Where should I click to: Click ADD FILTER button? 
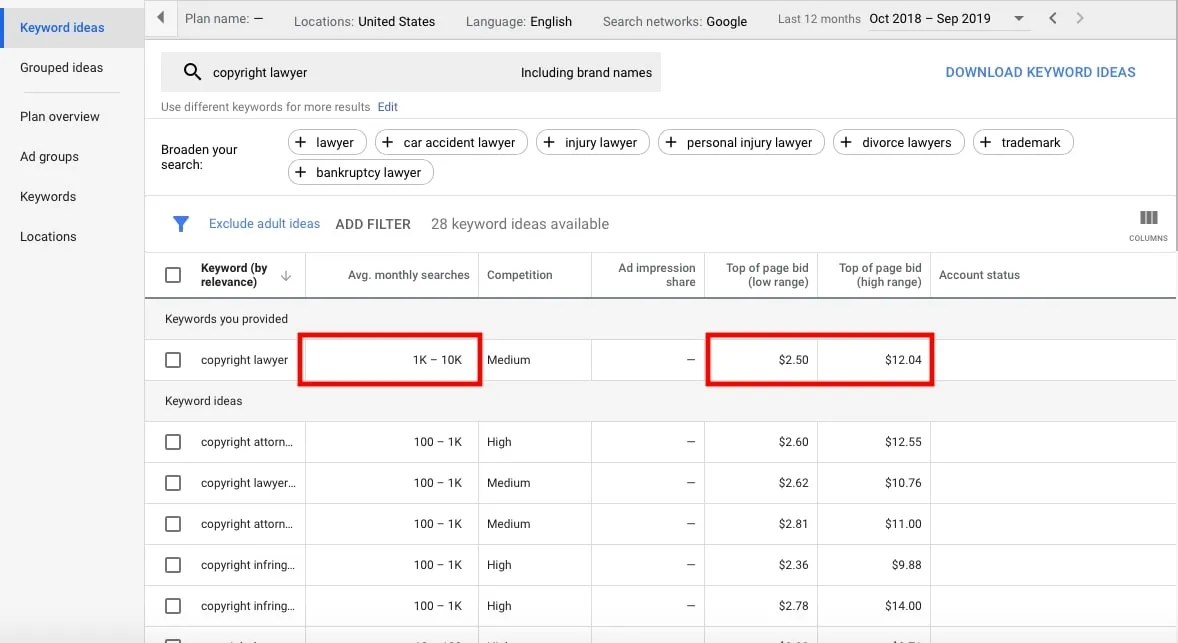pyautogui.click(x=373, y=224)
